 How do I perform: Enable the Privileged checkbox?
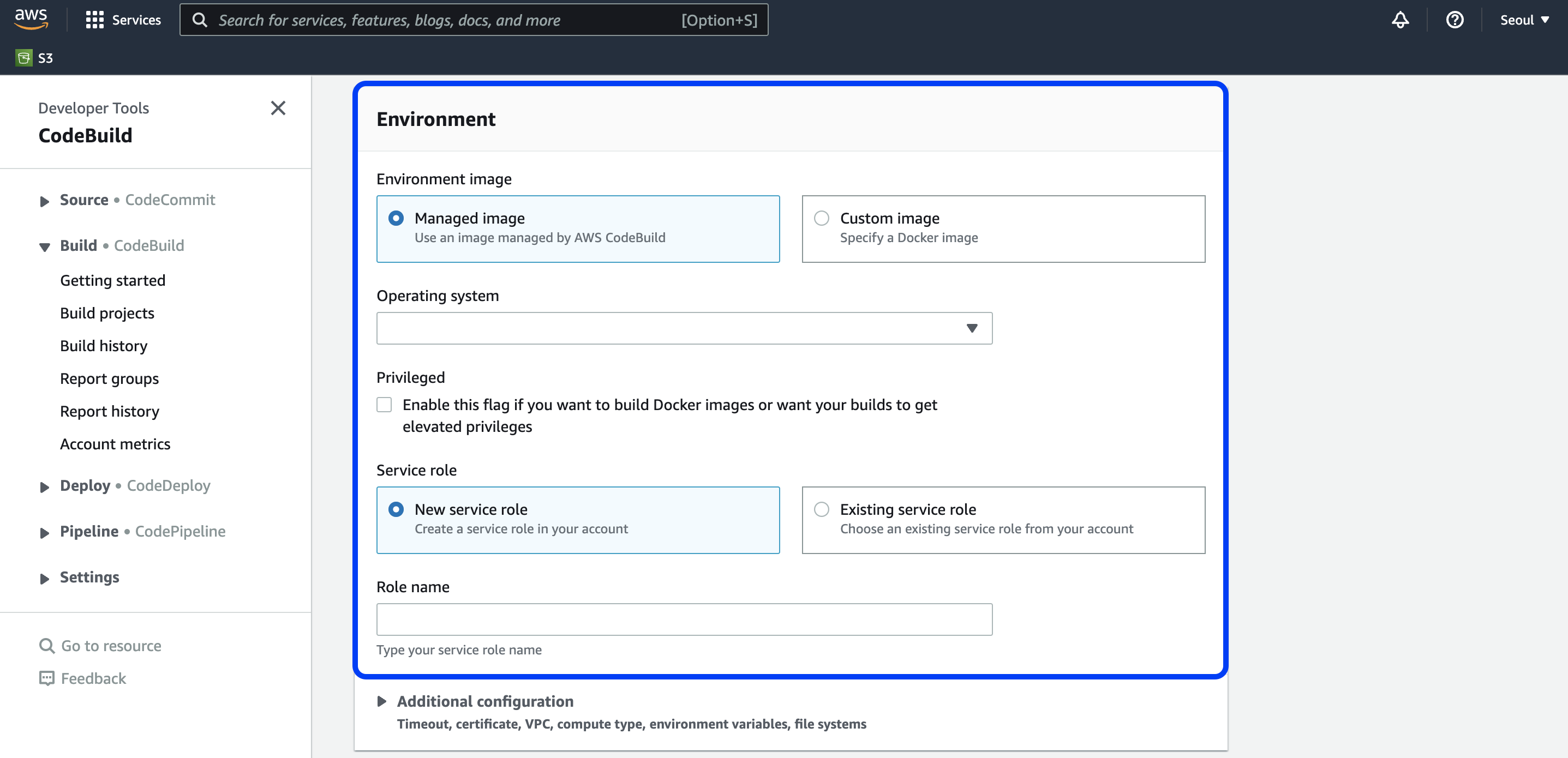tap(384, 405)
